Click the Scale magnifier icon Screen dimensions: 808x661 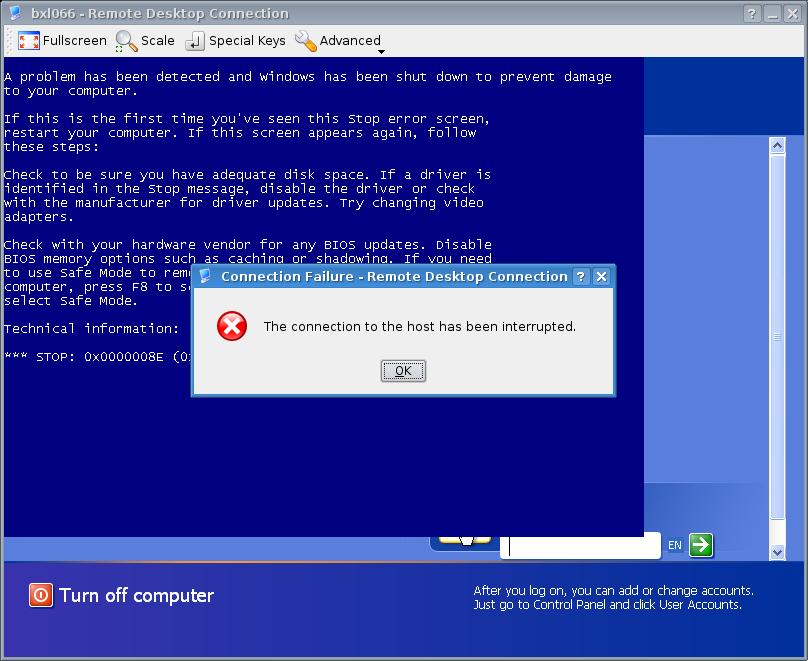coord(126,41)
